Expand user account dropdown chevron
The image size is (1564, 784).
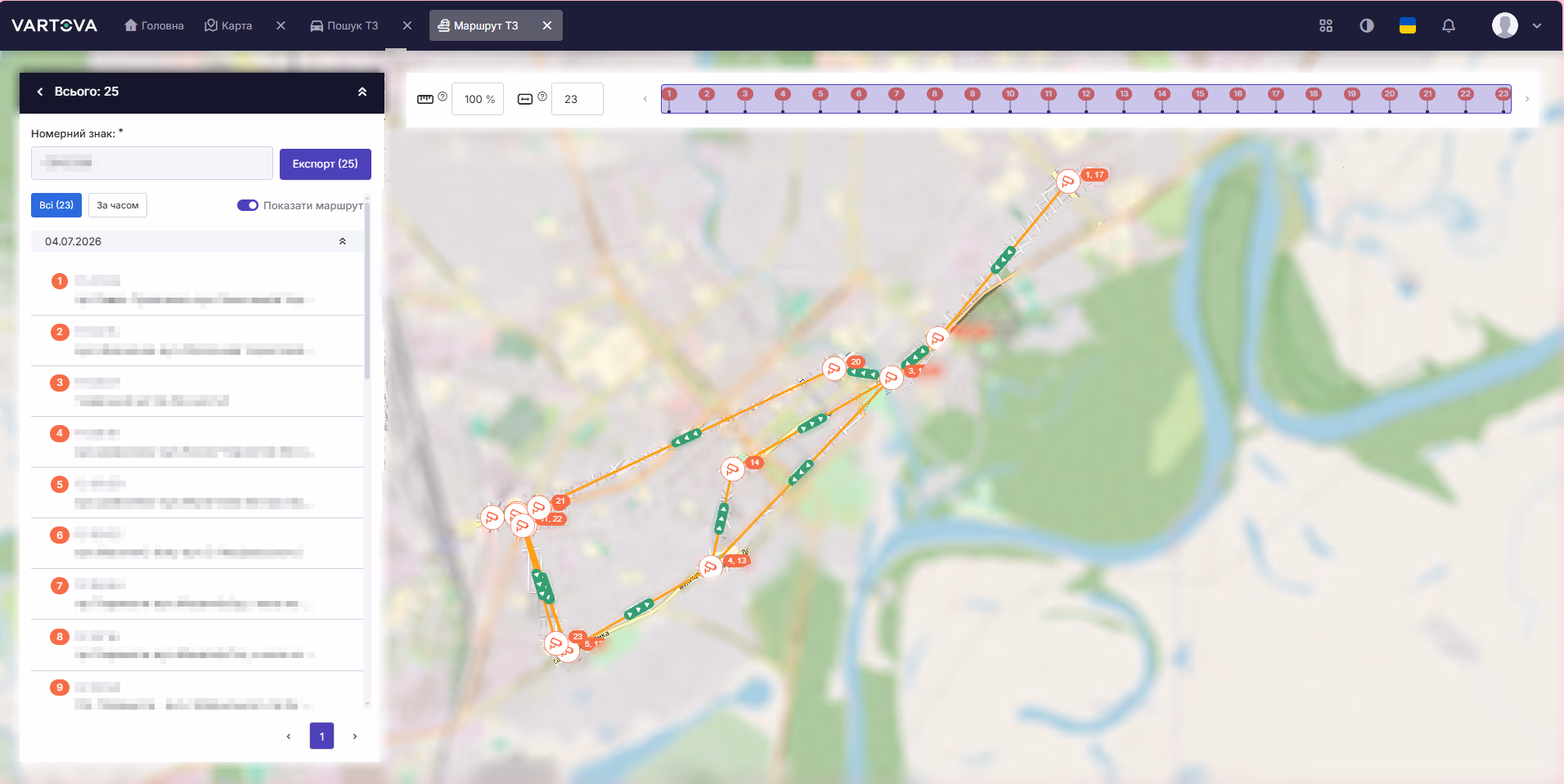point(1537,25)
